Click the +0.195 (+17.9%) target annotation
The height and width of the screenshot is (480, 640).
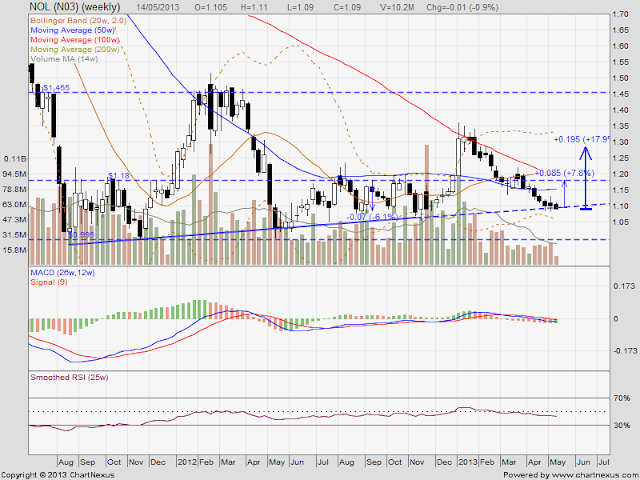pyautogui.click(x=581, y=140)
